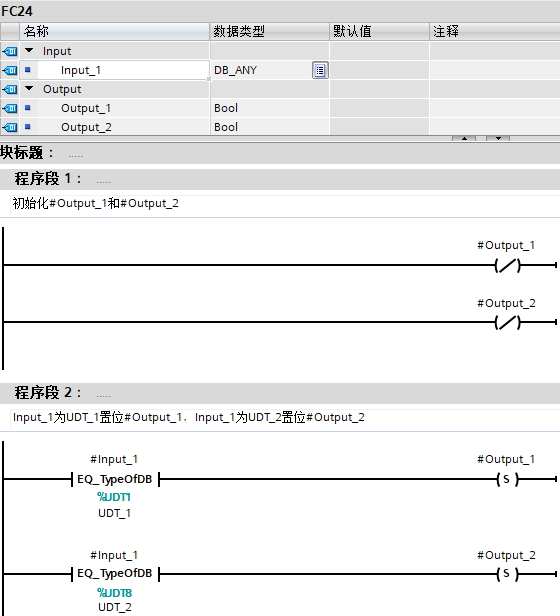Click the down arrow of interface splitter
This screenshot has height=616, width=560.
[498, 138]
